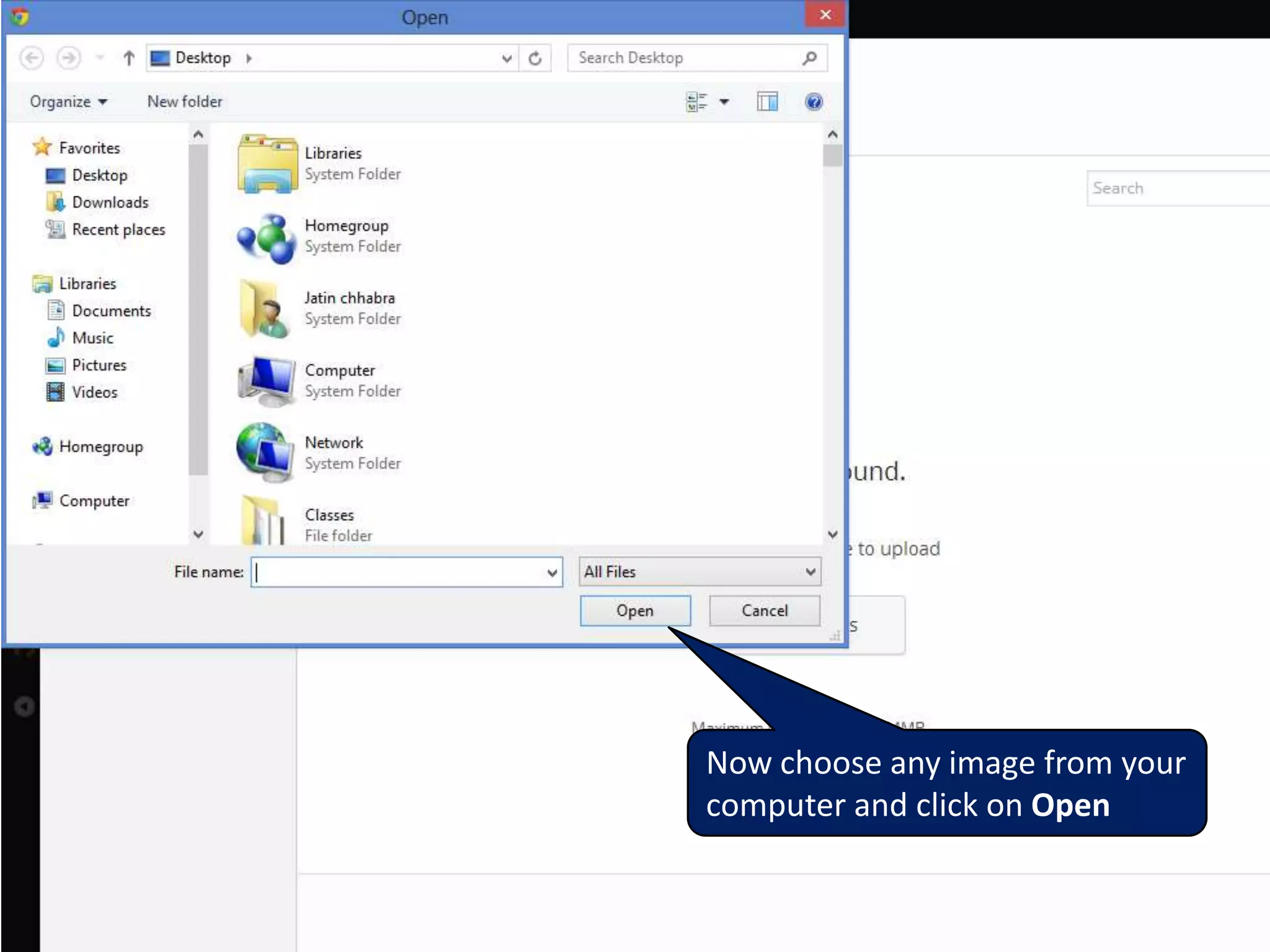Viewport: 1270px width, 952px height.
Task: Open the Libraries system folder icon
Action: click(267, 164)
